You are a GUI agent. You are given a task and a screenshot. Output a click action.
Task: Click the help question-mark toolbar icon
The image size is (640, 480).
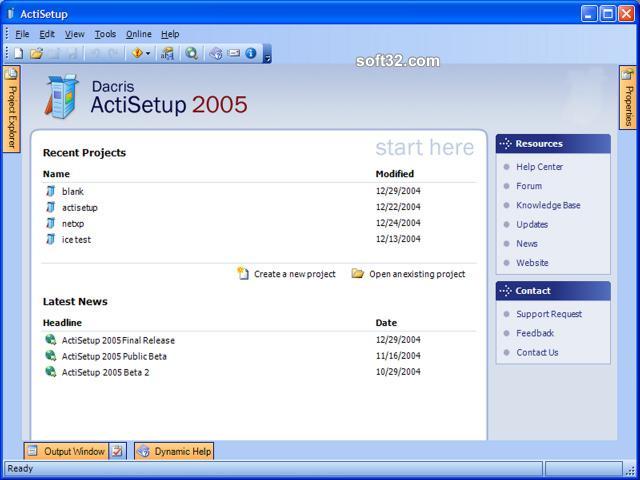pos(216,53)
